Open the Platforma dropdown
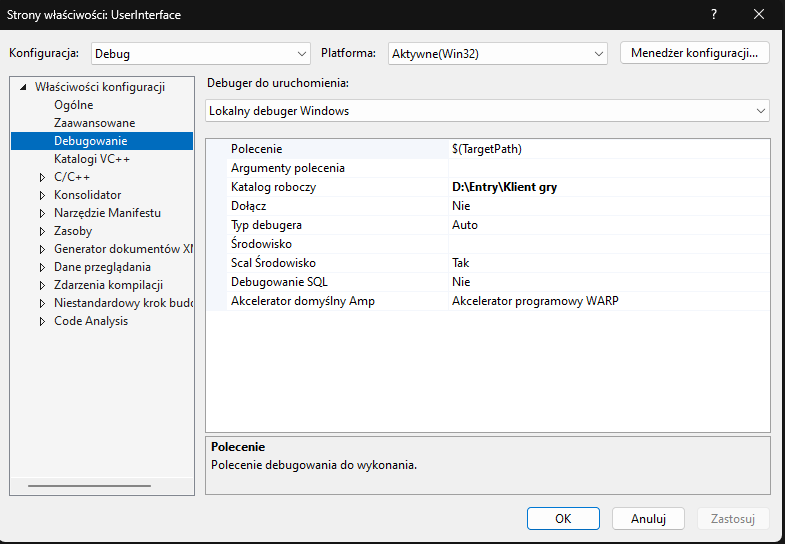The width and height of the screenshot is (785, 544). point(497,53)
